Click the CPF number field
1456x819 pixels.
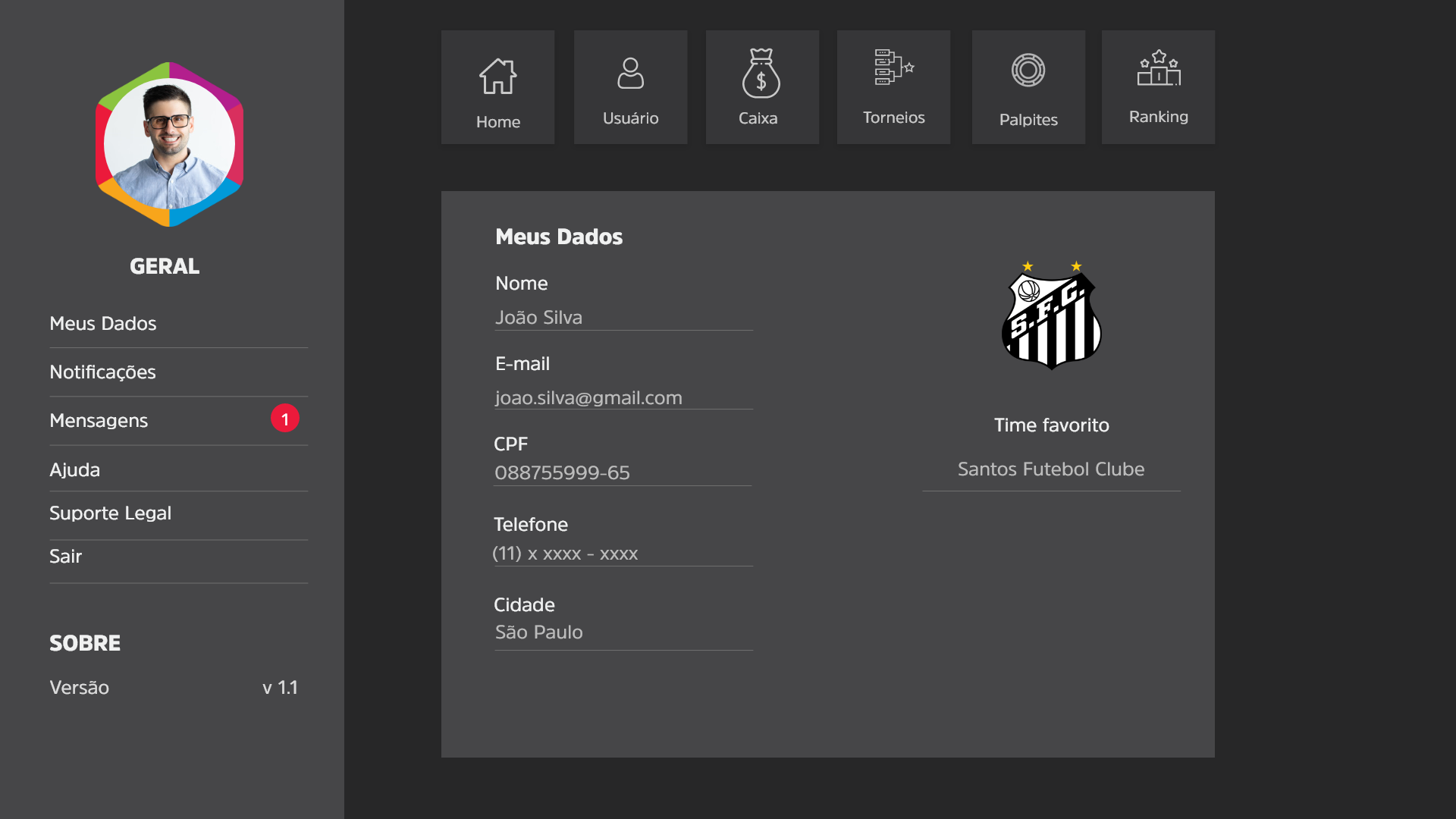[622, 473]
